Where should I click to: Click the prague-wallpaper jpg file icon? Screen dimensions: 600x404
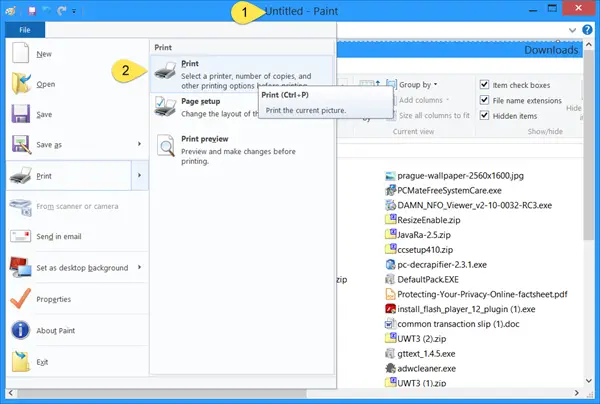pyautogui.click(x=390, y=176)
